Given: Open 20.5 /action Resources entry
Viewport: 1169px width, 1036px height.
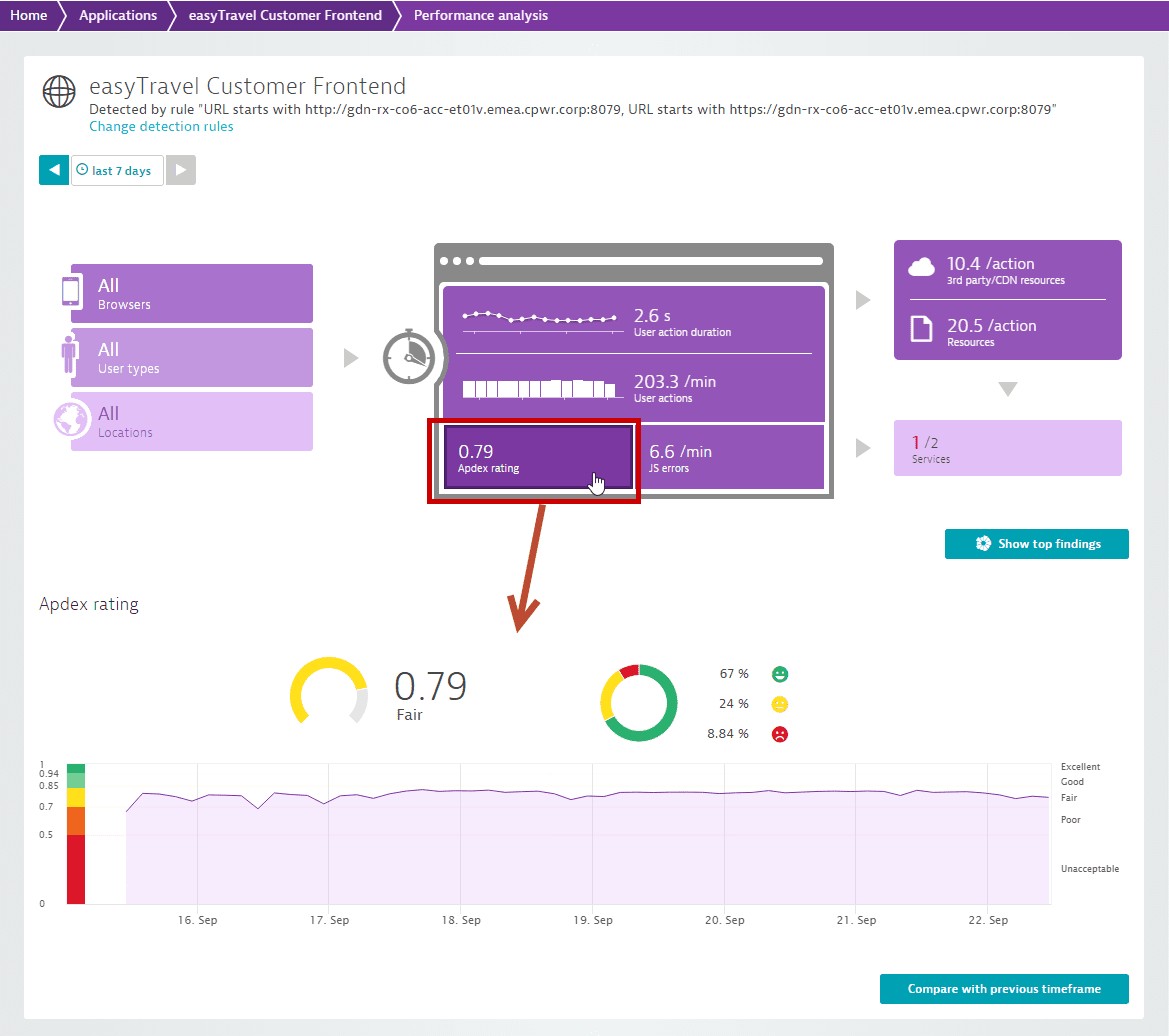Looking at the screenshot, I should (x=1007, y=332).
